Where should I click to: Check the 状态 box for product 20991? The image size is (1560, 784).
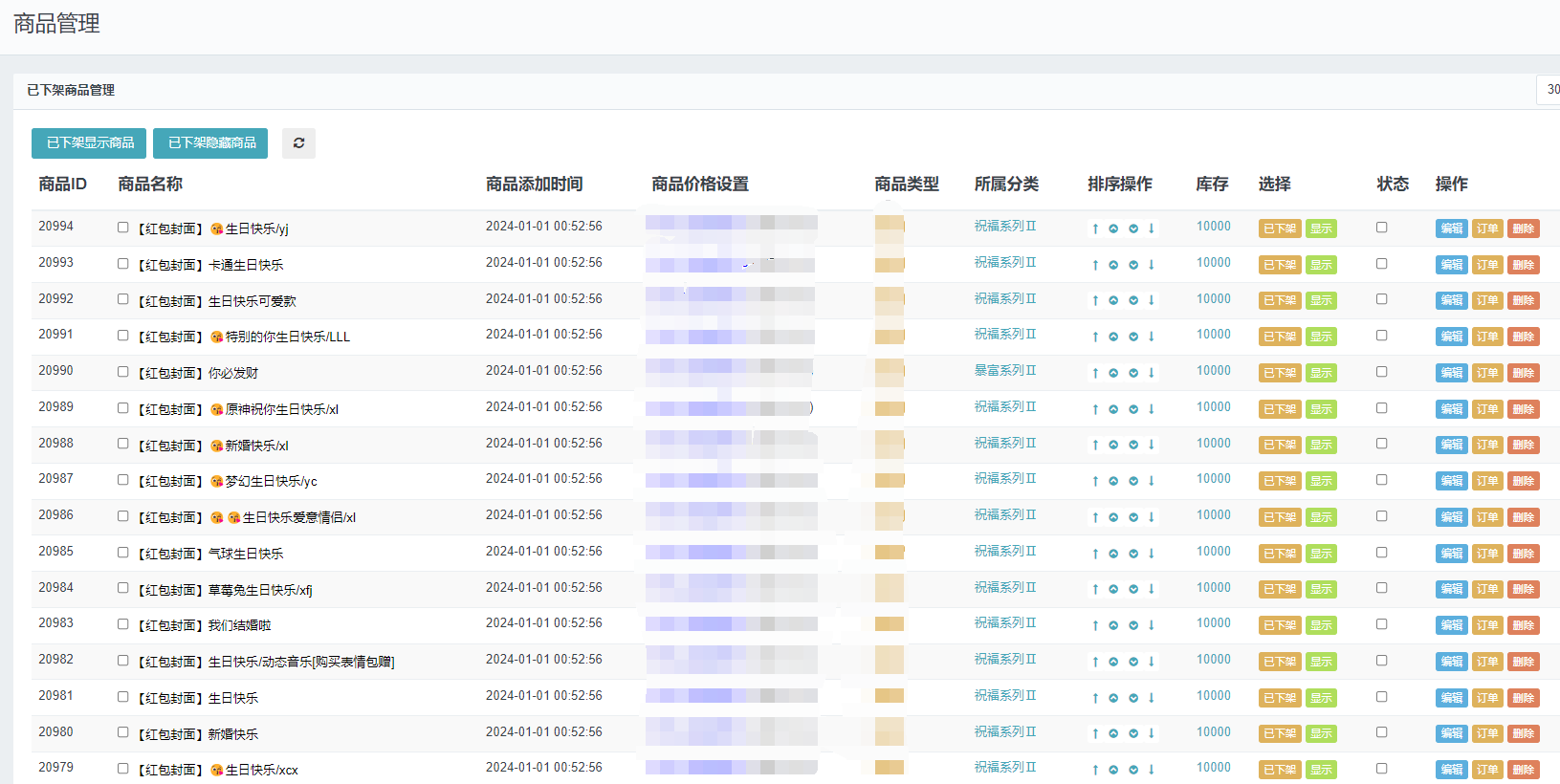click(x=1381, y=336)
